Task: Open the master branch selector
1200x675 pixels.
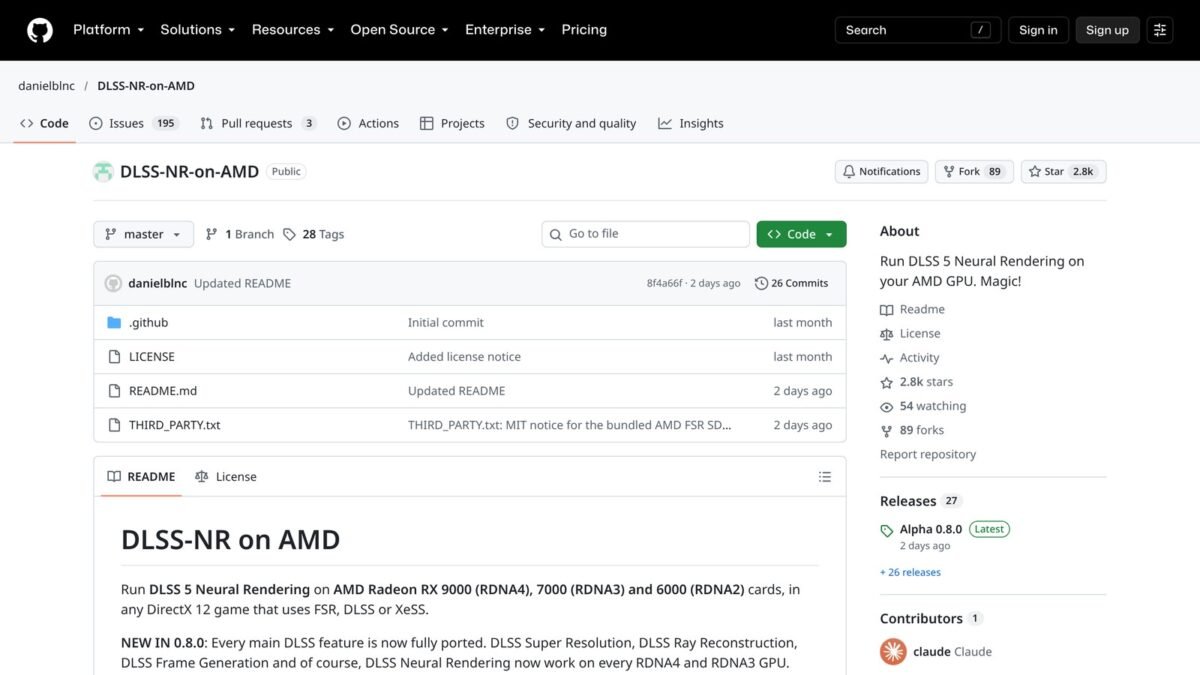Action: [144, 234]
